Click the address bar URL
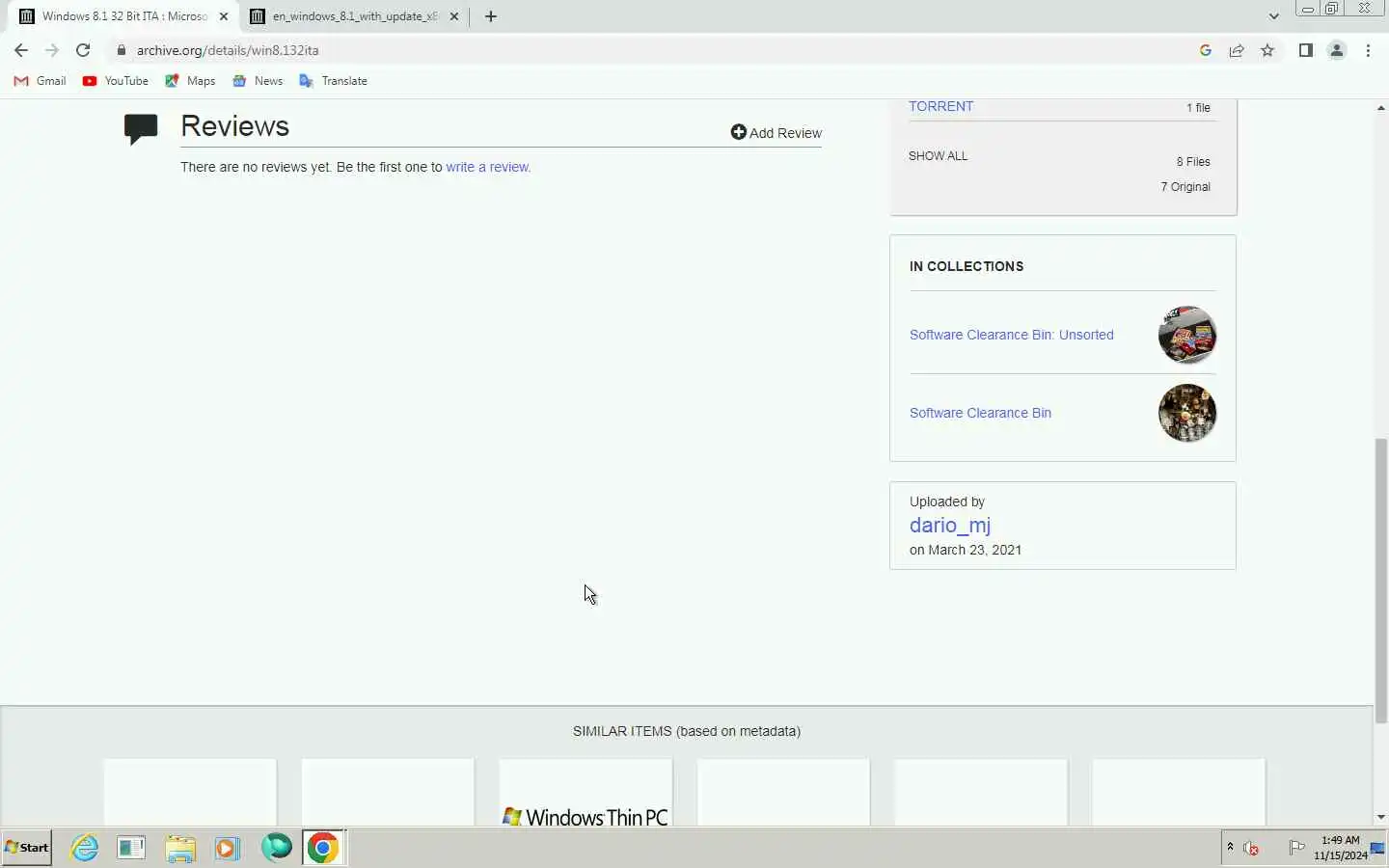Viewport: 1389px width, 868px height. click(x=228, y=50)
